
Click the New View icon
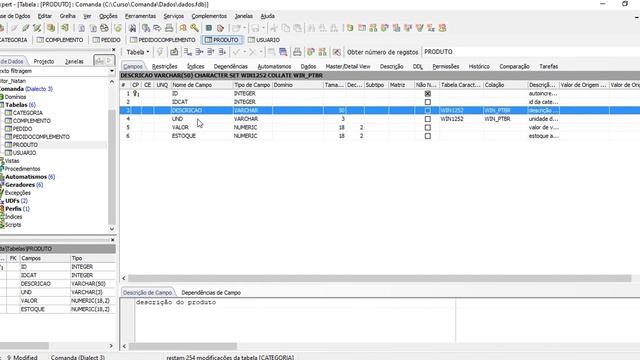coord(373,28)
